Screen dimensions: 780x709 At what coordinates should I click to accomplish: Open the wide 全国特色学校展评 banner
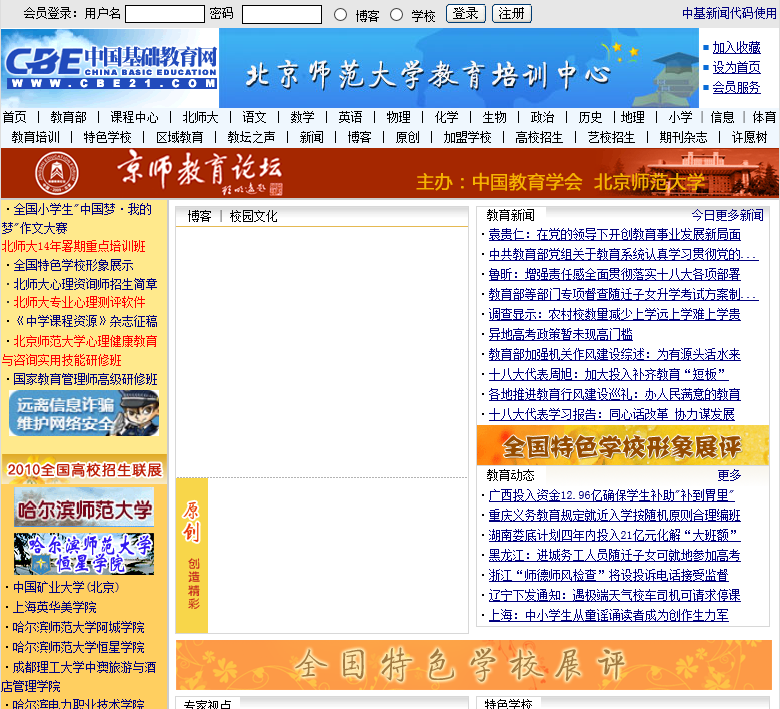(474, 665)
